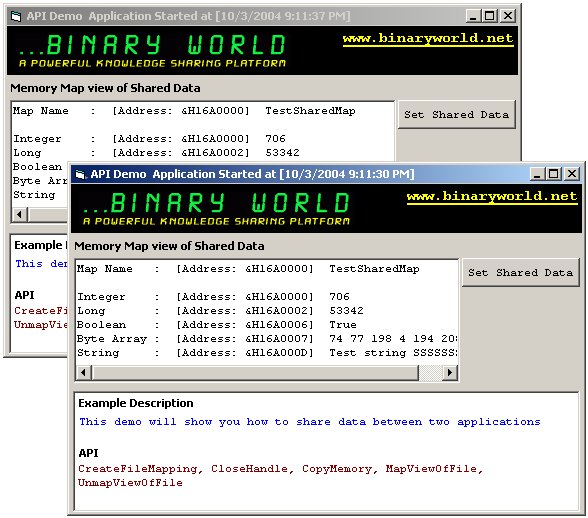This screenshot has height=518, width=588.
Task: Click the front window's scroll left arrow
Action: 84,372
